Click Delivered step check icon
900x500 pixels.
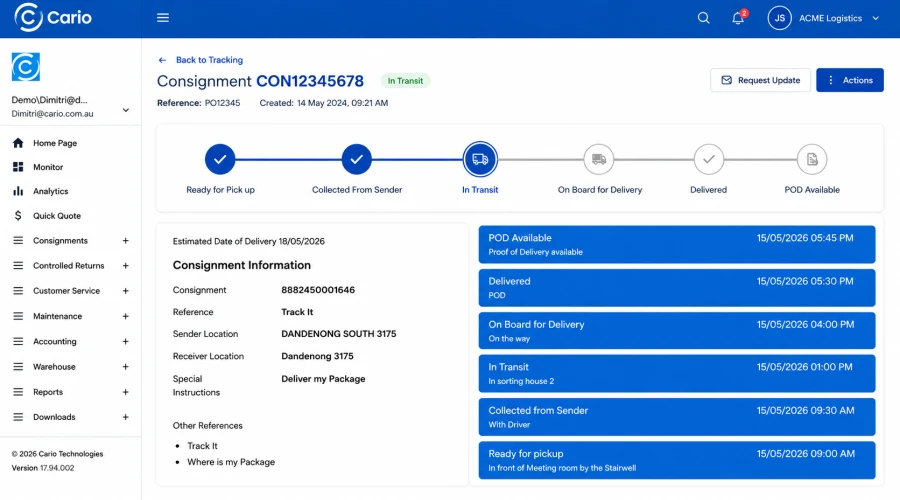pos(709,159)
